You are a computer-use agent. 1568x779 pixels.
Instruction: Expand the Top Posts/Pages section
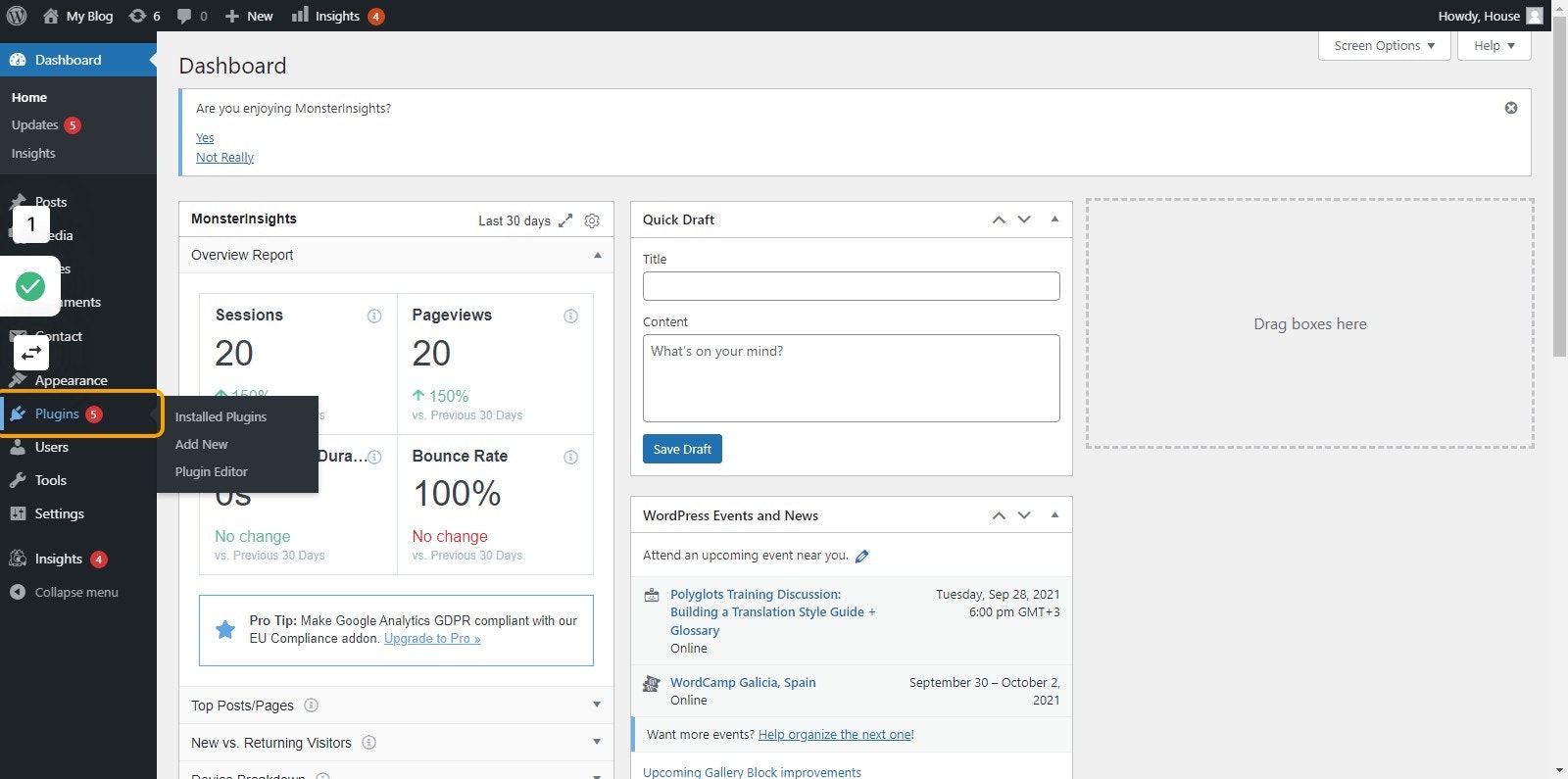coord(597,706)
